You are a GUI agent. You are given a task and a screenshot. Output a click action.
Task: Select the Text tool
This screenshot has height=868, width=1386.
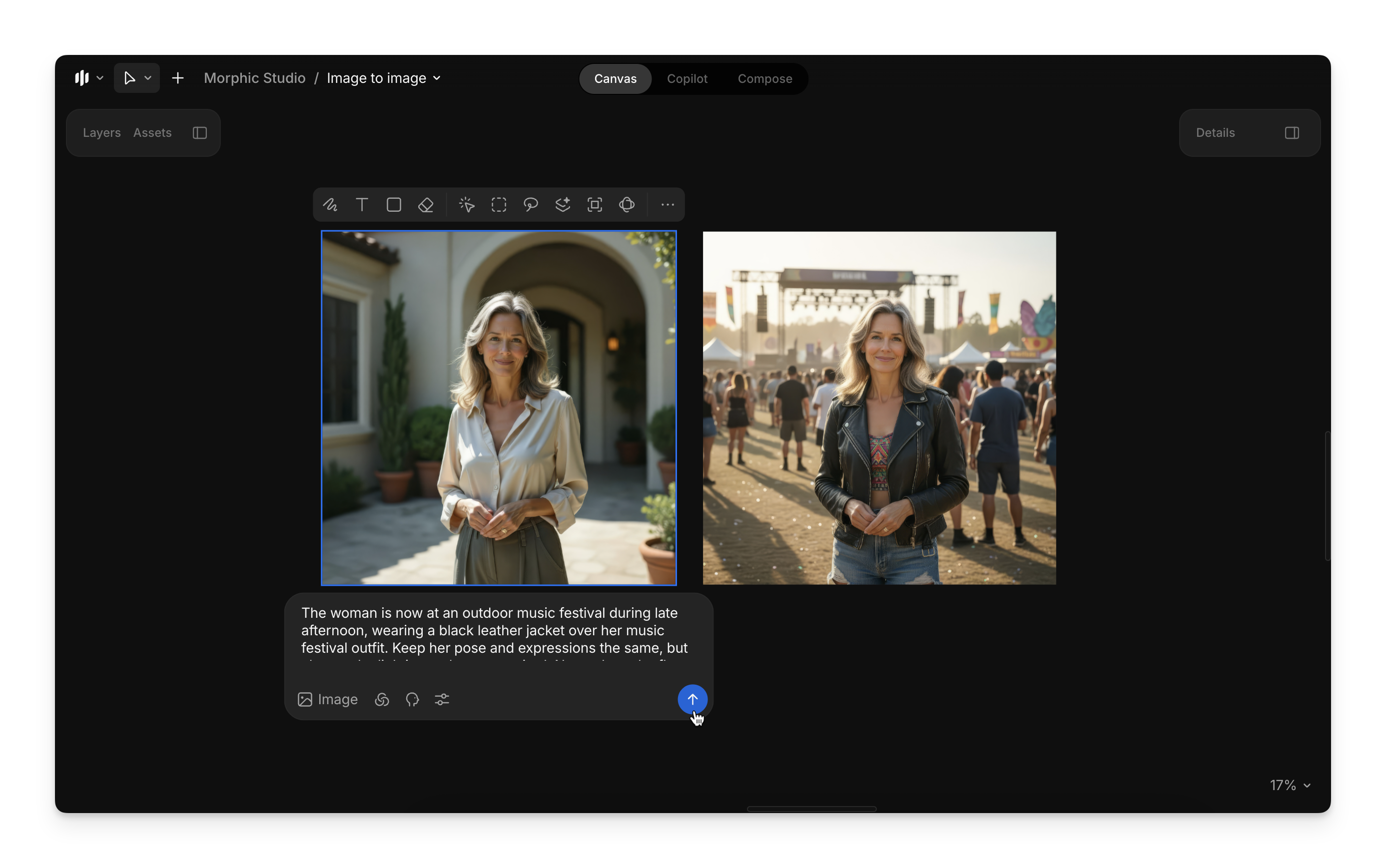pyautogui.click(x=362, y=205)
